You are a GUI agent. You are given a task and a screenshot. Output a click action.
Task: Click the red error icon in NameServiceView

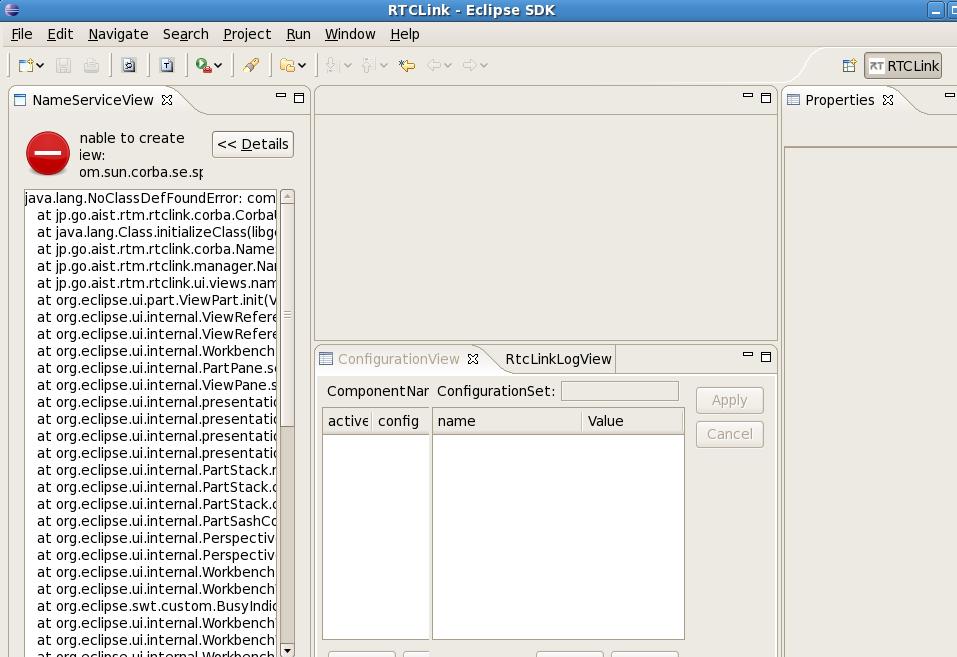pyautogui.click(x=48, y=153)
